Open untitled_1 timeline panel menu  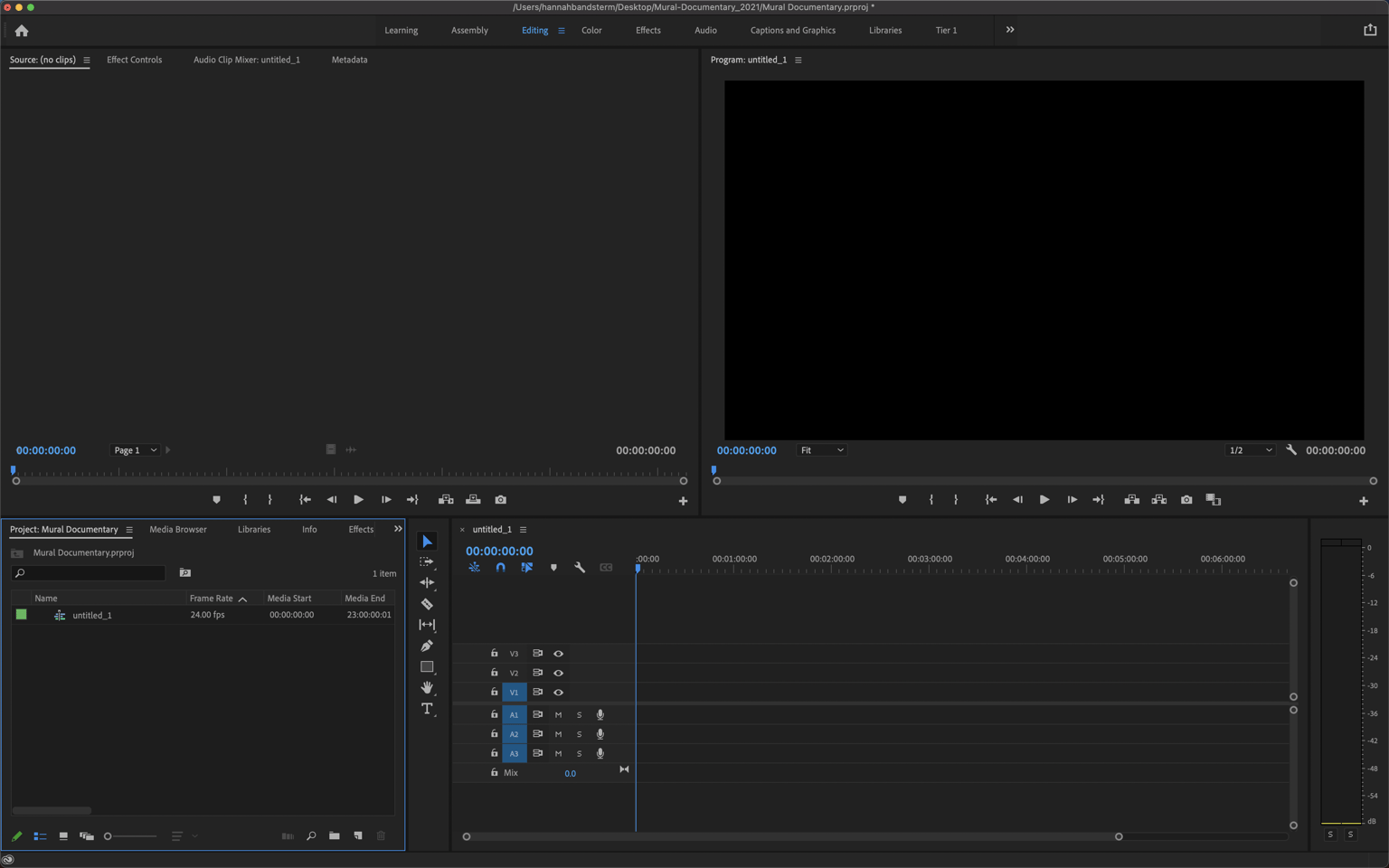pos(523,530)
